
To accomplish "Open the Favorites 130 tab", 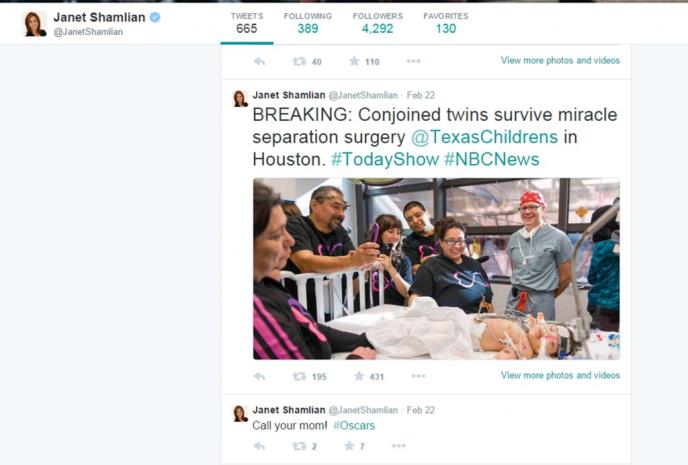I will 446,23.
